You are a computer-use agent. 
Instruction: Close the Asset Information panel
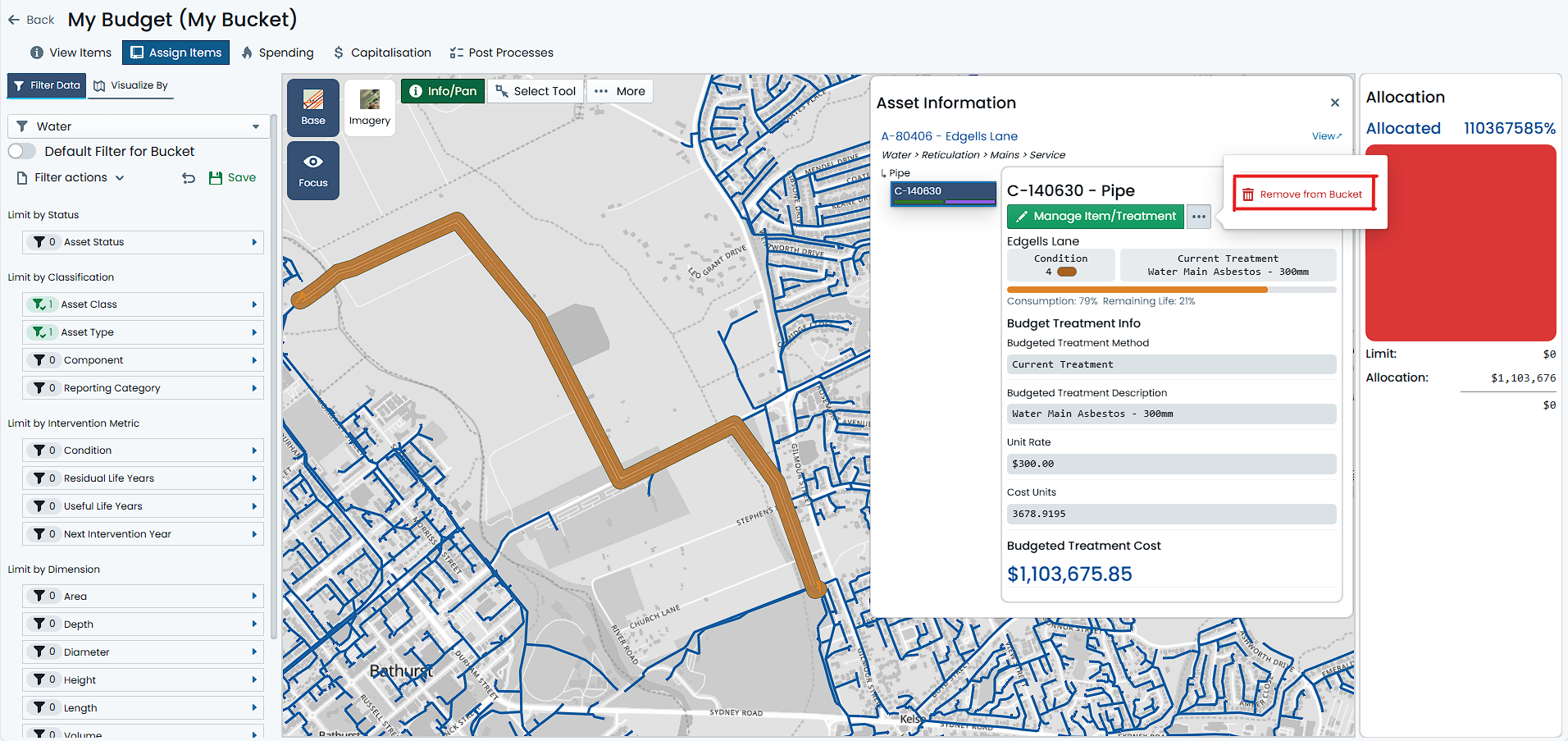pyautogui.click(x=1335, y=103)
